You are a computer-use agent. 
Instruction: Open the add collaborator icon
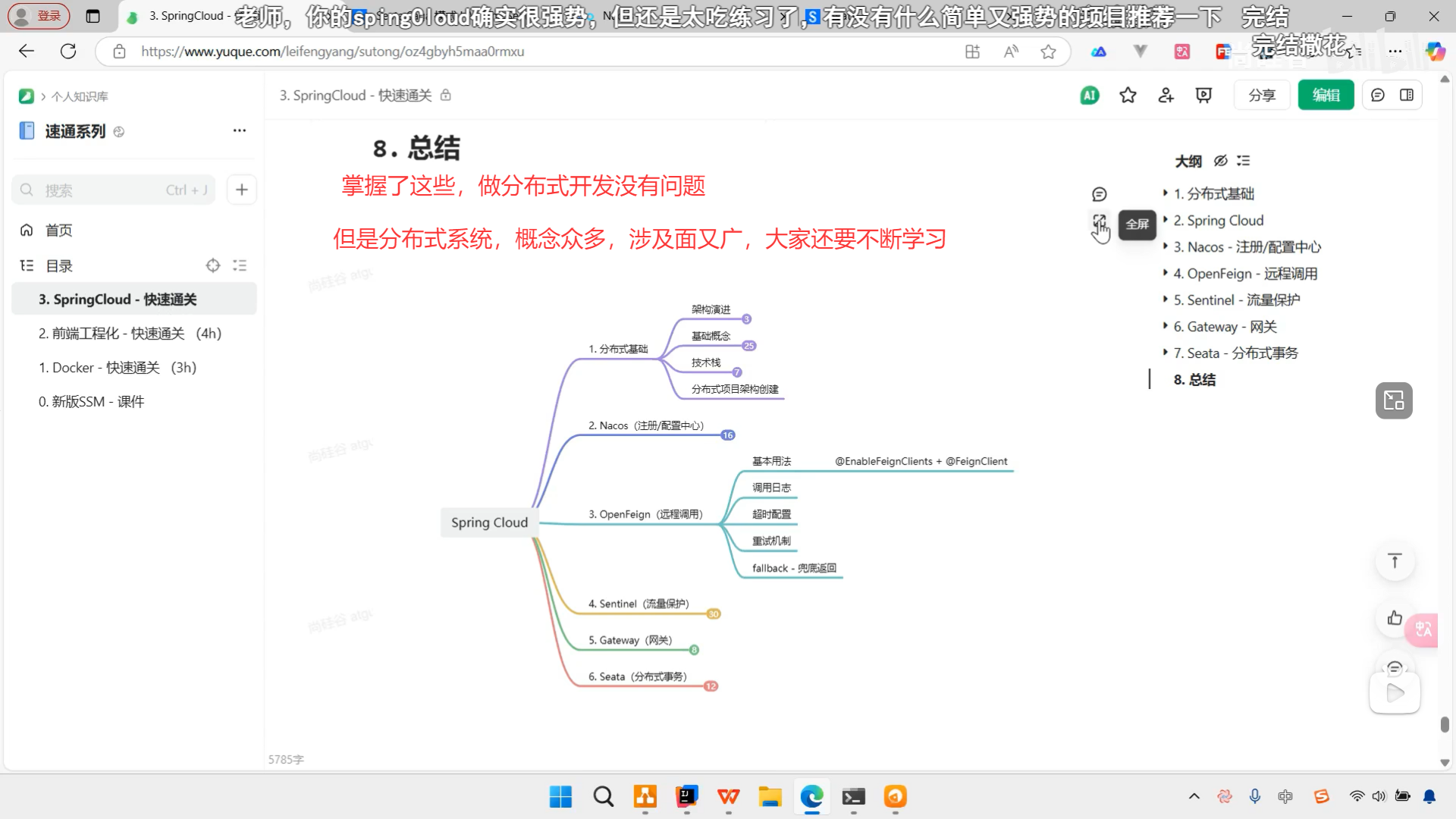(x=1166, y=96)
